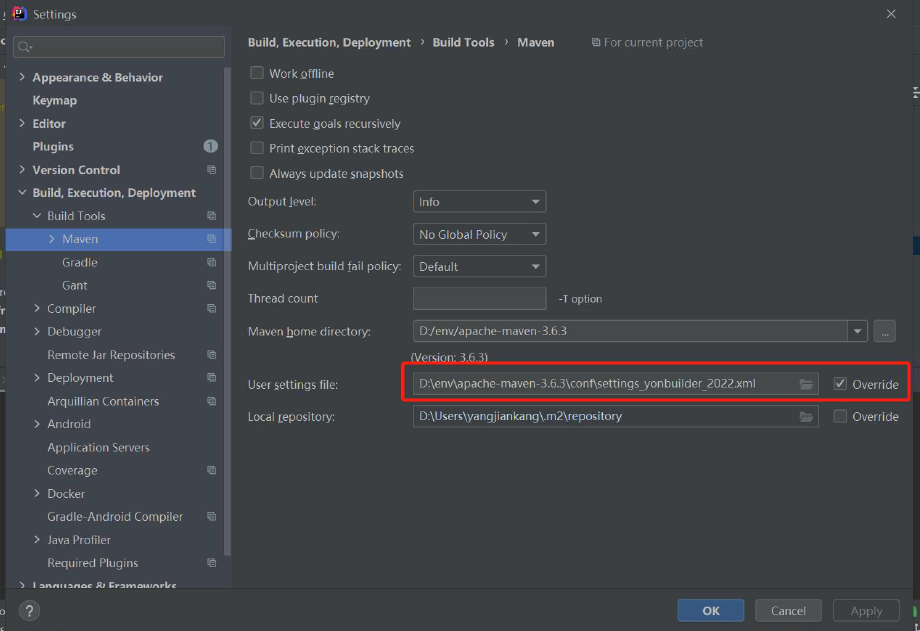The height and width of the screenshot is (631, 920).
Task: Click the project-scope icon on Gradle-Android Compiler row
Action: pyautogui.click(x=212, y=517)
